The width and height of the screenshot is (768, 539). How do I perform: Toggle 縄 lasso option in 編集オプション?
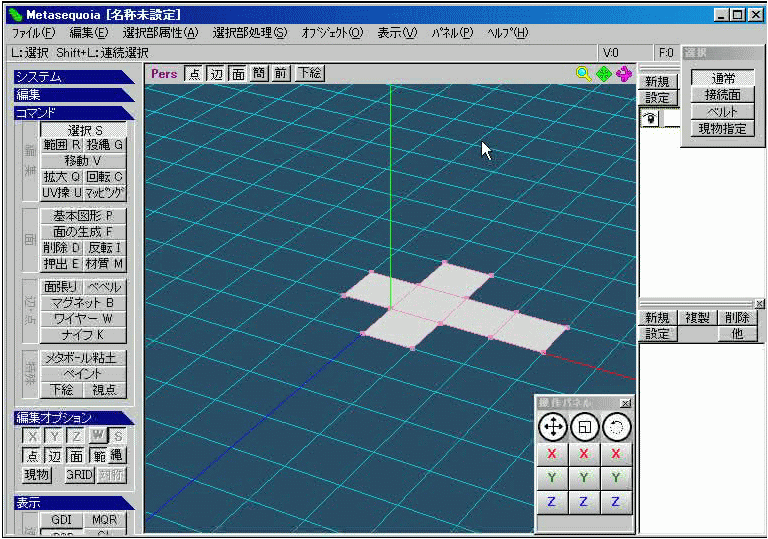117,456
